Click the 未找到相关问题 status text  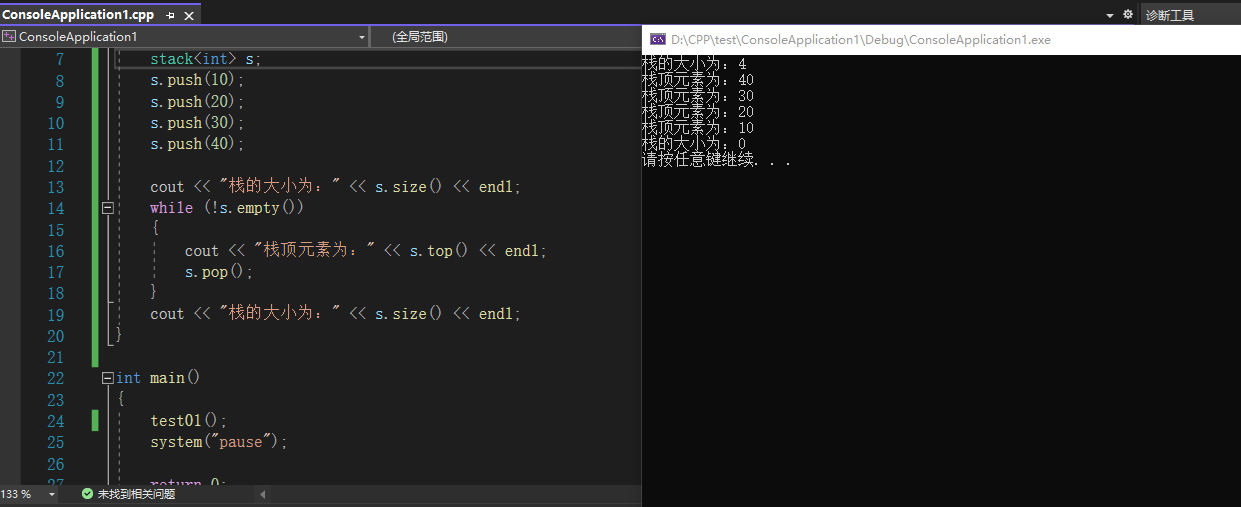[x=136, y=494]
